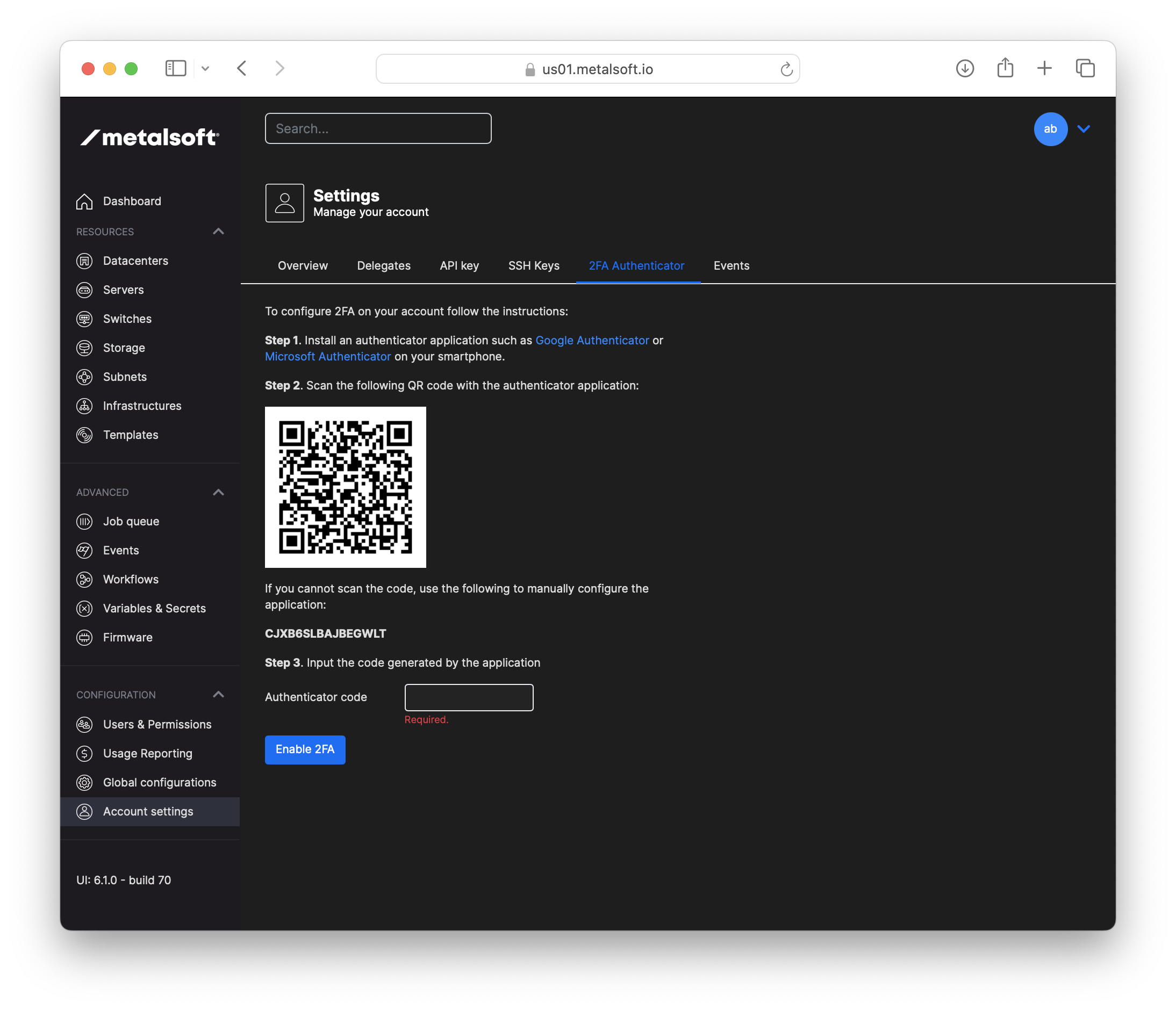Click the Workflows sidebar icon
The width and height of the screenshot is (1176, 1010).
click(x=84, y=579)
